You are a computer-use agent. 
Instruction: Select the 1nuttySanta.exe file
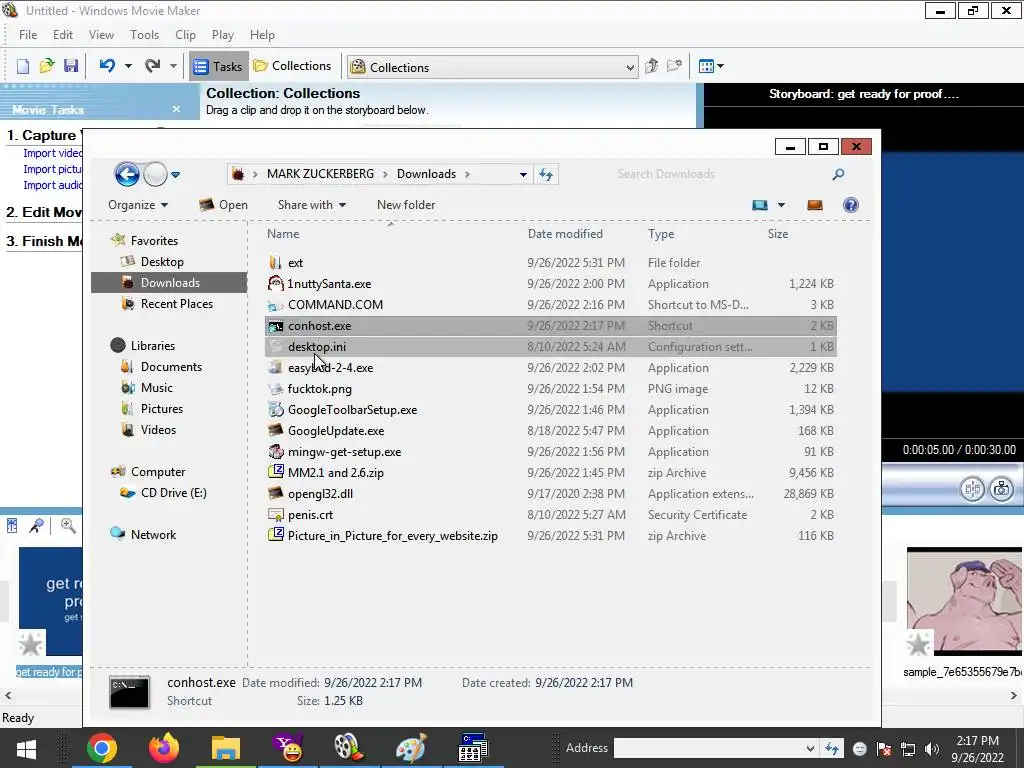click(329, 284)
